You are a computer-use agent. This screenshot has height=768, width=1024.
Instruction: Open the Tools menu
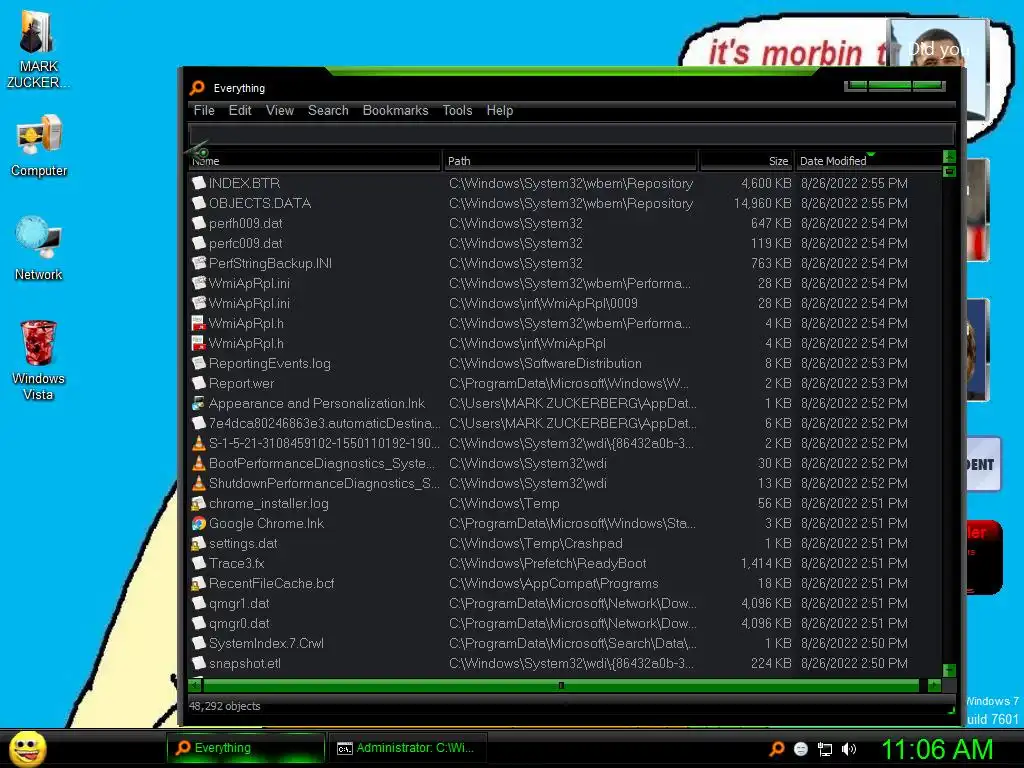pos(457,110)
